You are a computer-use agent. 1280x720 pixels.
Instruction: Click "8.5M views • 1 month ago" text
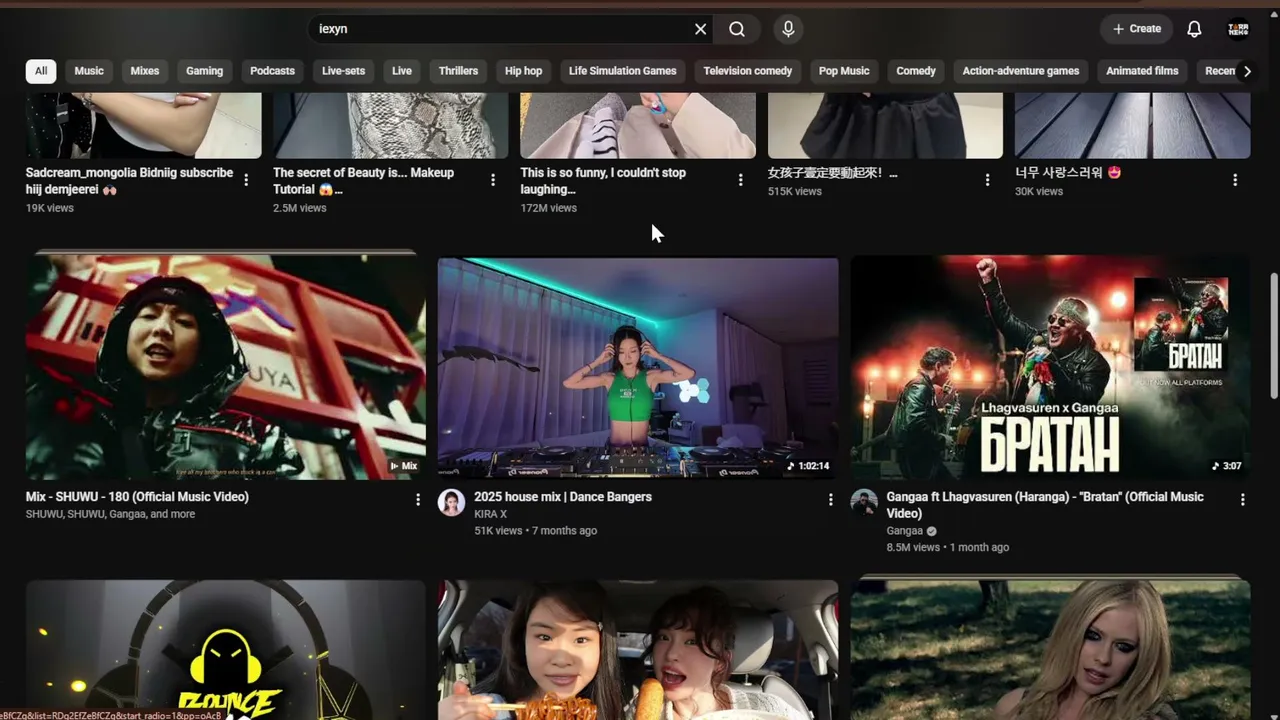click(947, 548)
